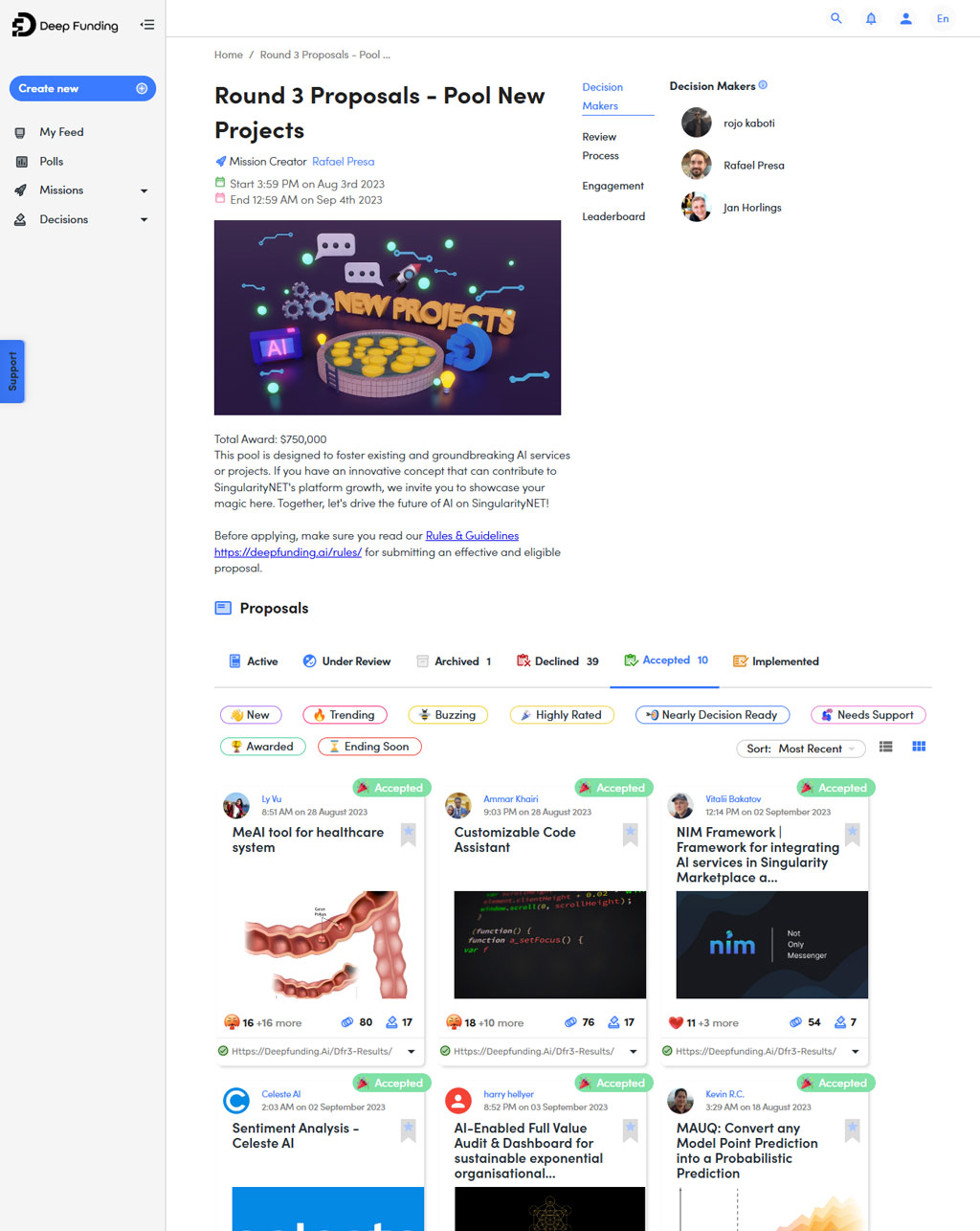Screen dimensions: 980x1231
Task: Expand results link on Customizable Code card
Action: click(x=634, y=1051)
